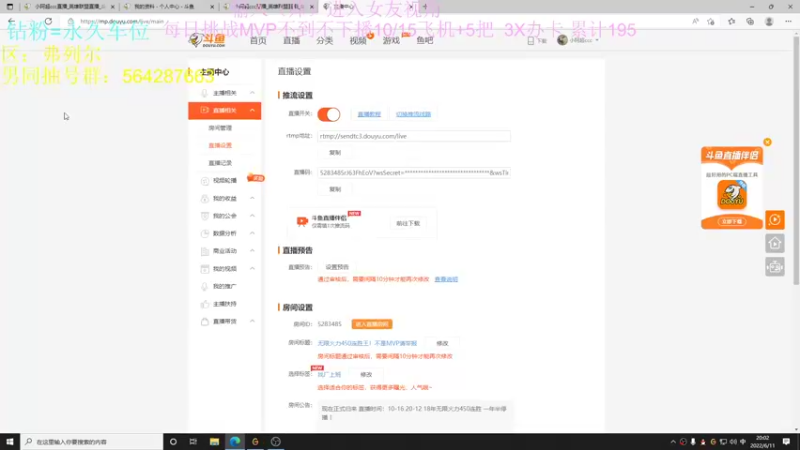Image resolution: width=800 pixels, height=450 pixels.
Task: Click play icon beside 直播相关
Action: pyautogui.click(x=205, y=110)
